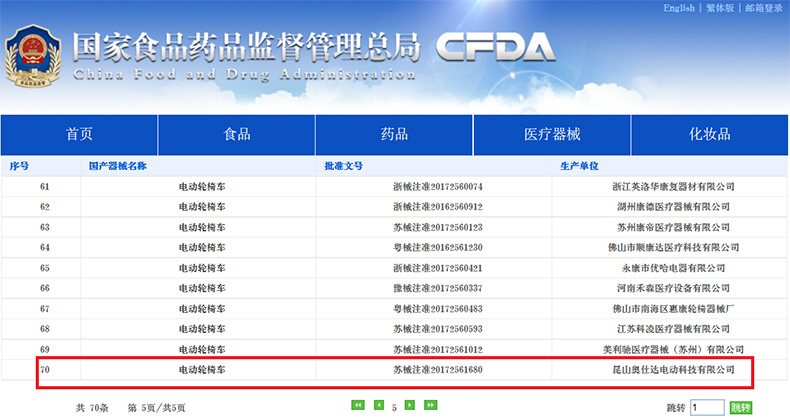Select 电动轮椅车 in row 61

coord(202,187)
